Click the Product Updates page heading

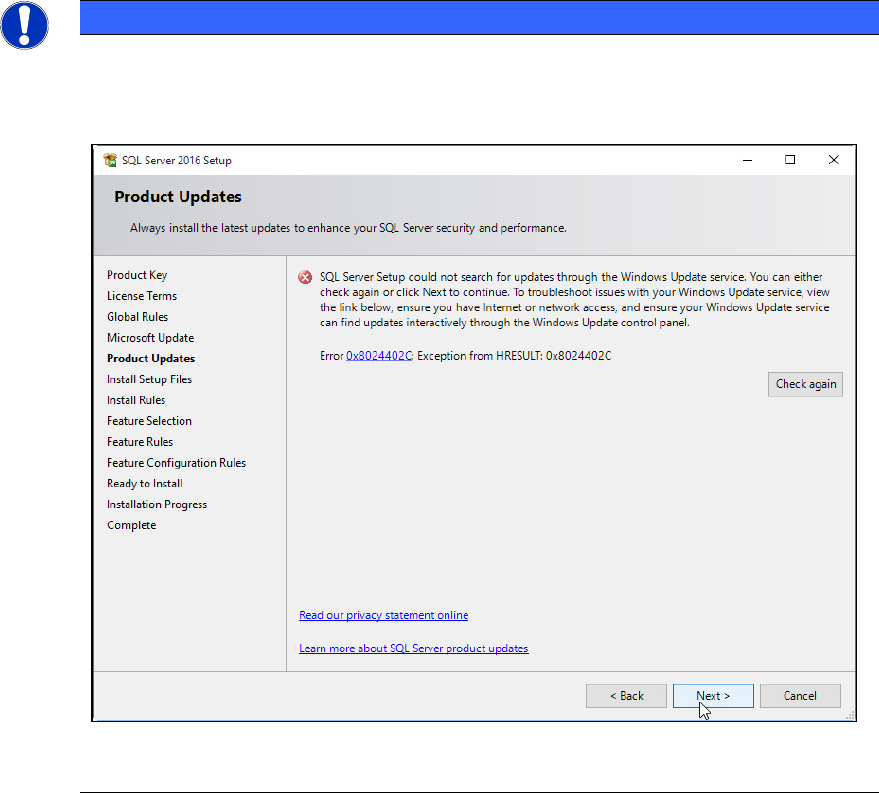[178, 197]
